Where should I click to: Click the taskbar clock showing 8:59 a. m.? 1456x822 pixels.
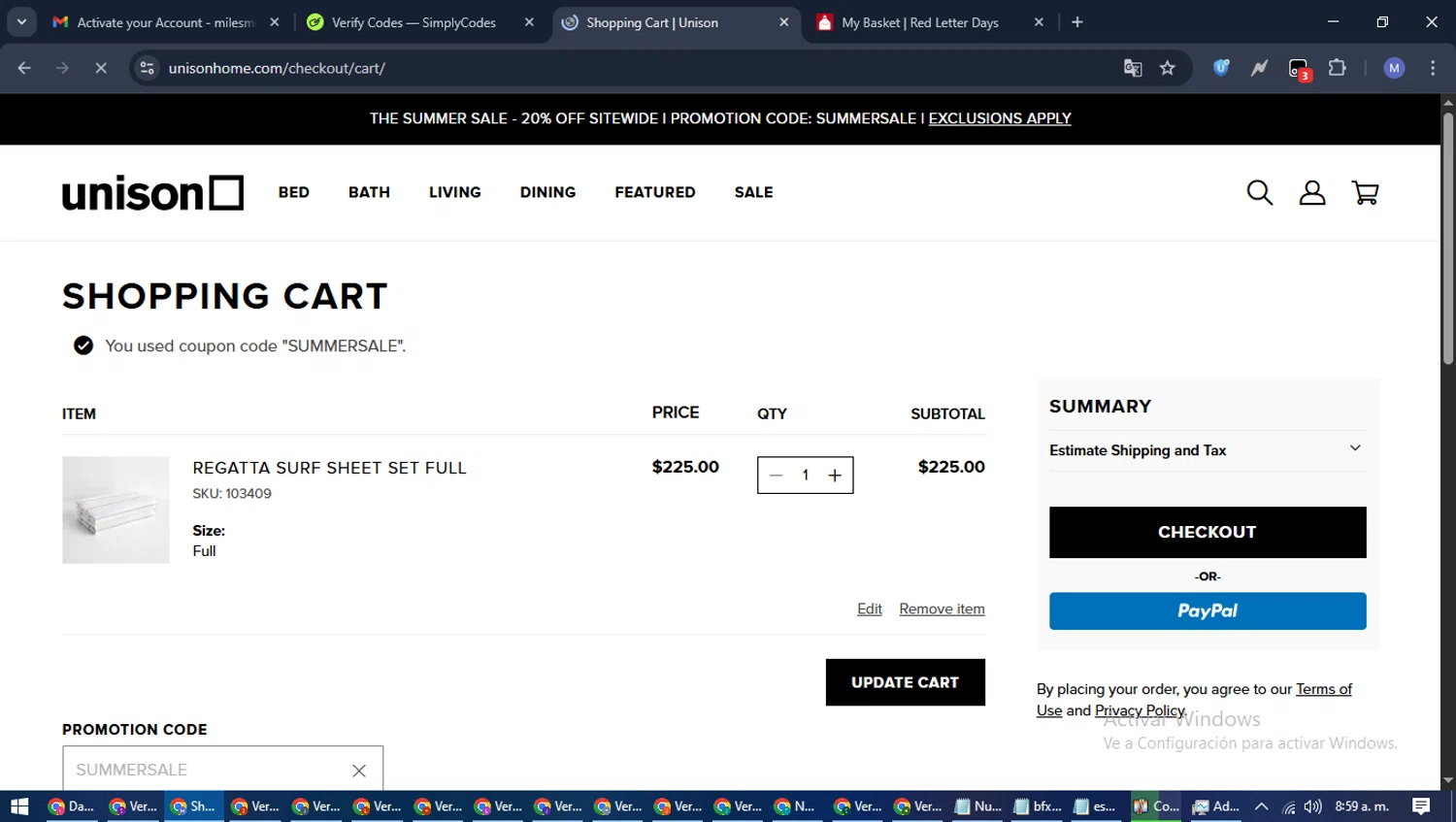pos(1362,806)
